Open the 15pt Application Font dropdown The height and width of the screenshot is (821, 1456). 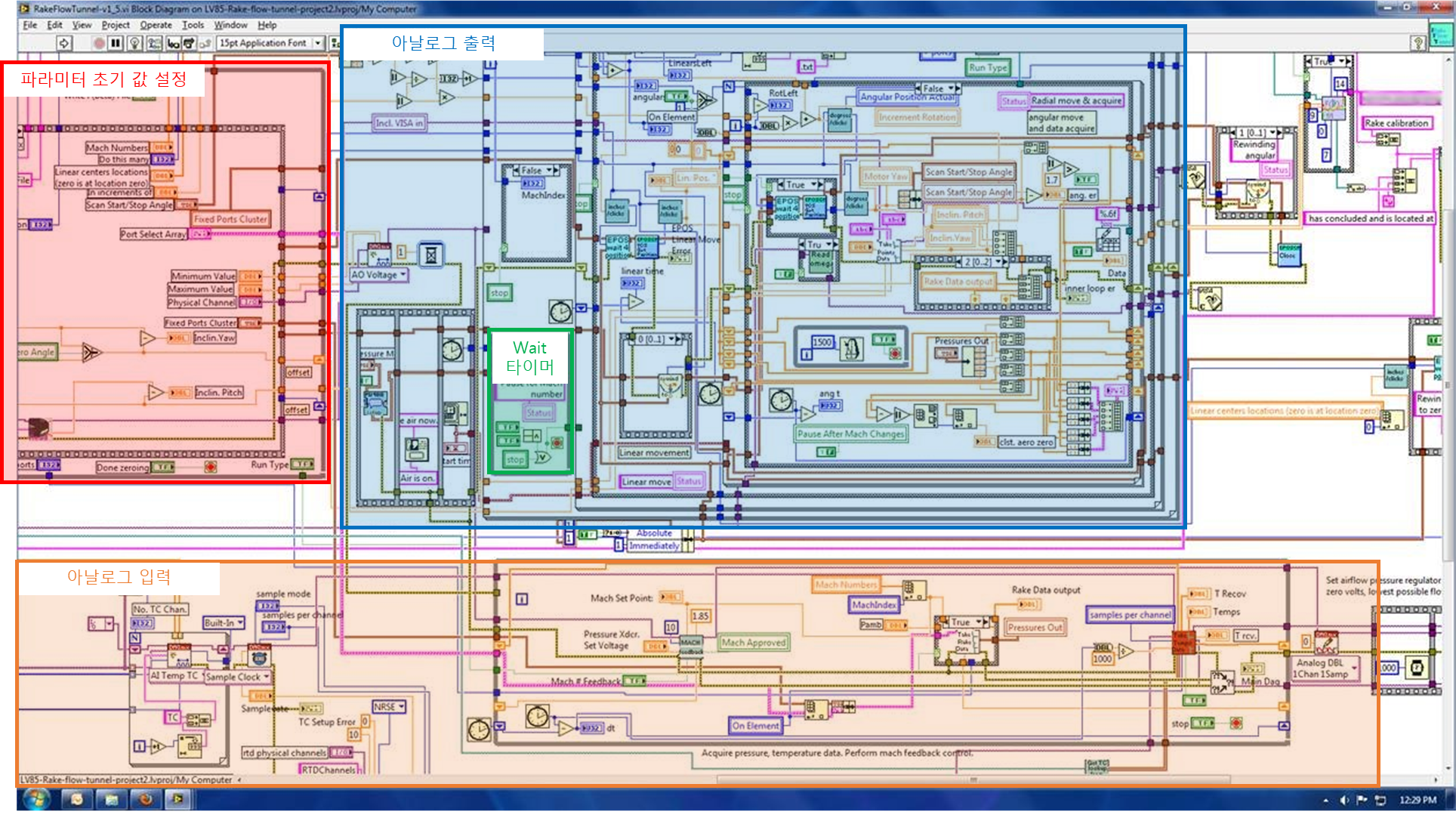317,43
